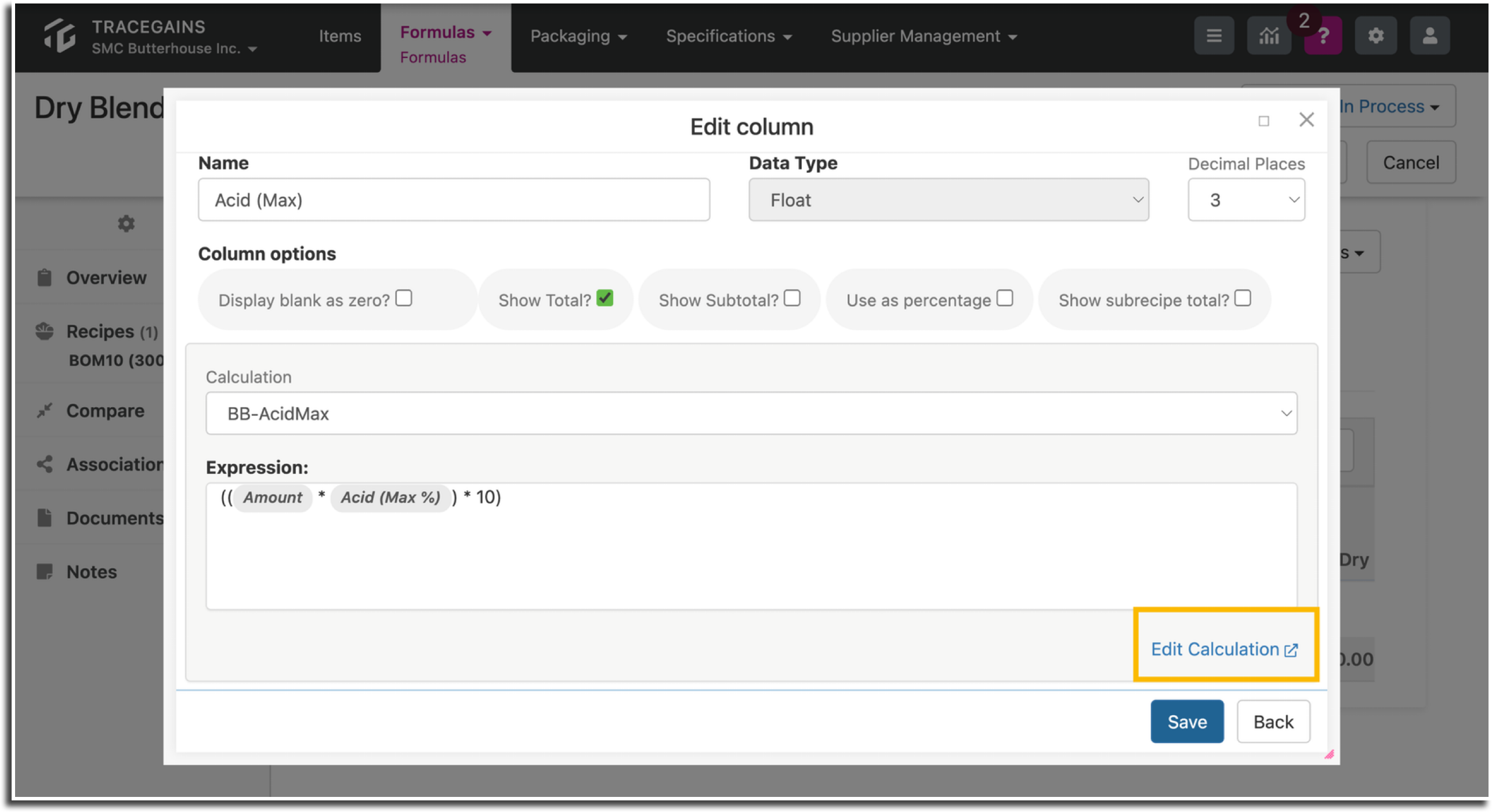Open the analytics chart icon
1492x812 pixels.
click(1268, 36)
